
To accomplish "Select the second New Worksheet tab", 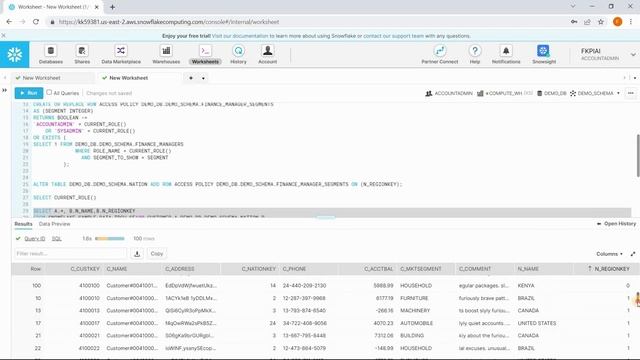I will pyautogui.click(x=129, y=78).
